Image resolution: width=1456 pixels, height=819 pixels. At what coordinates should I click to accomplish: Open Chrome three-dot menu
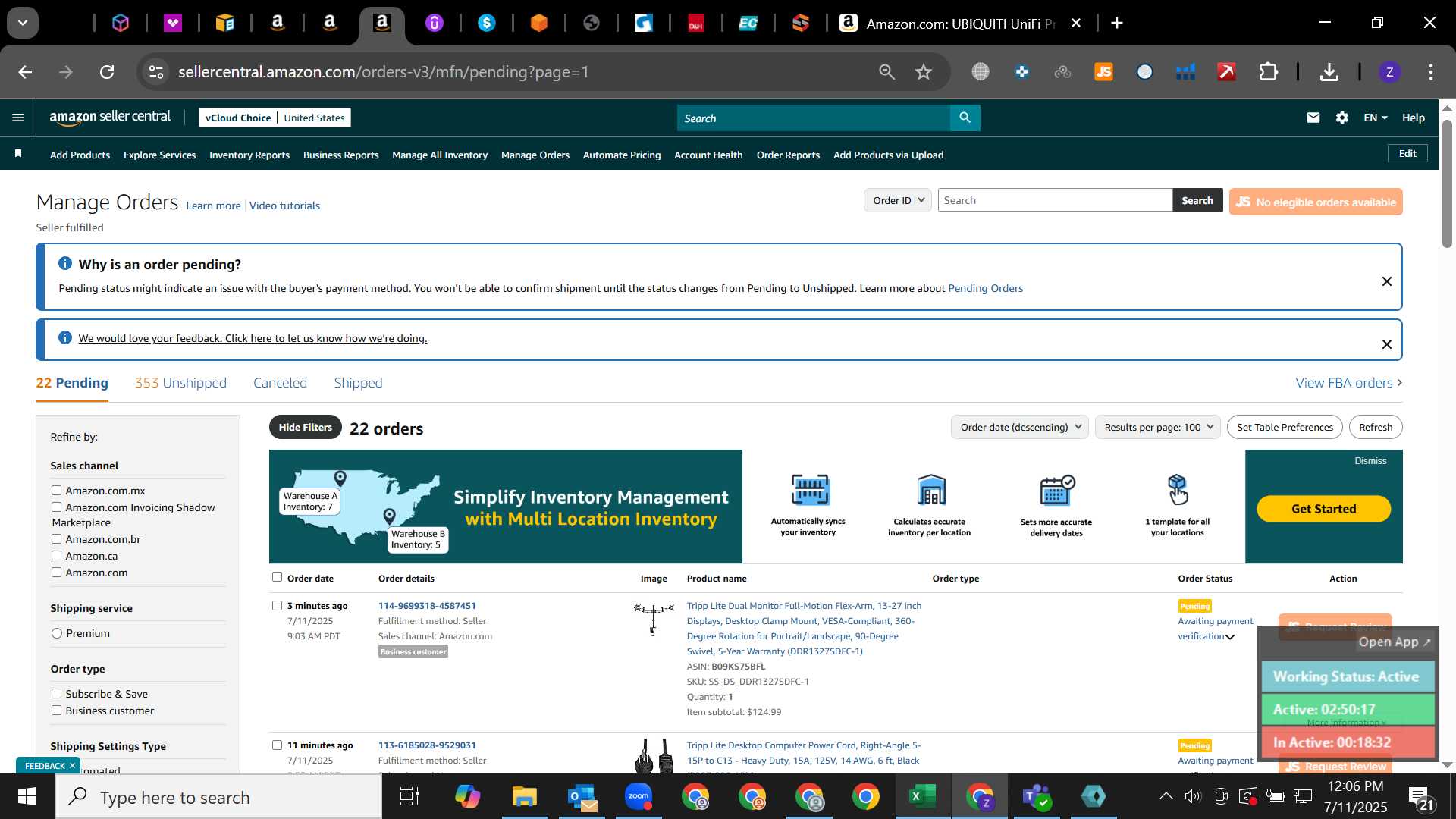point(1431,72)
